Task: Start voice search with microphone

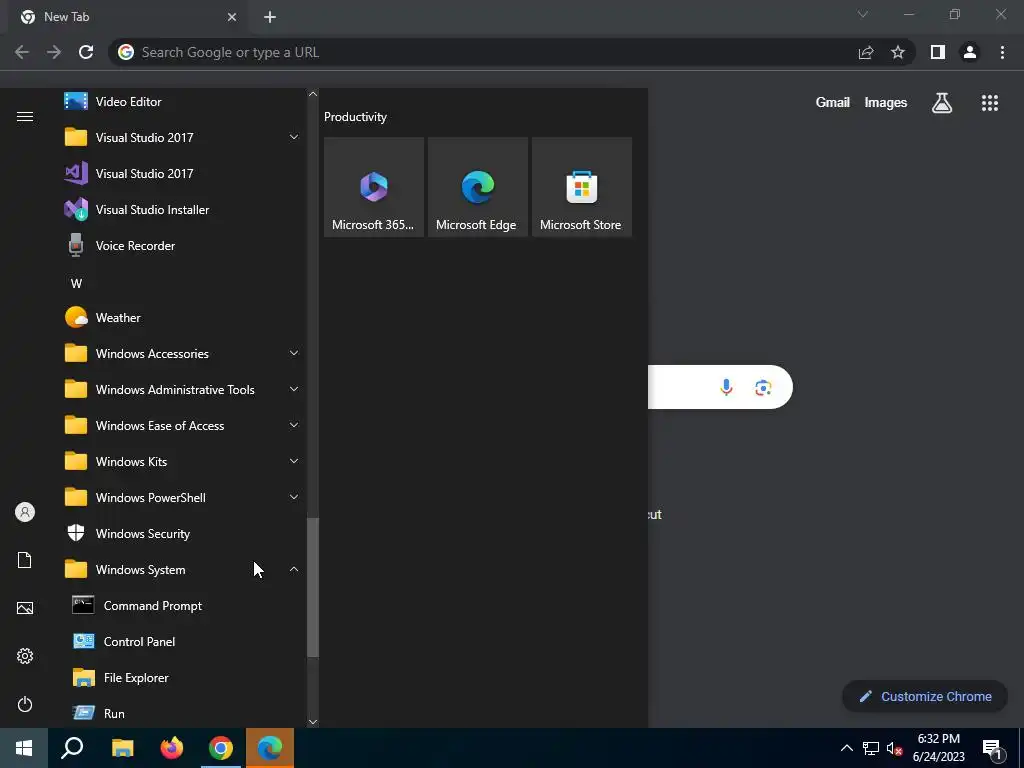Action: [726, 387]
